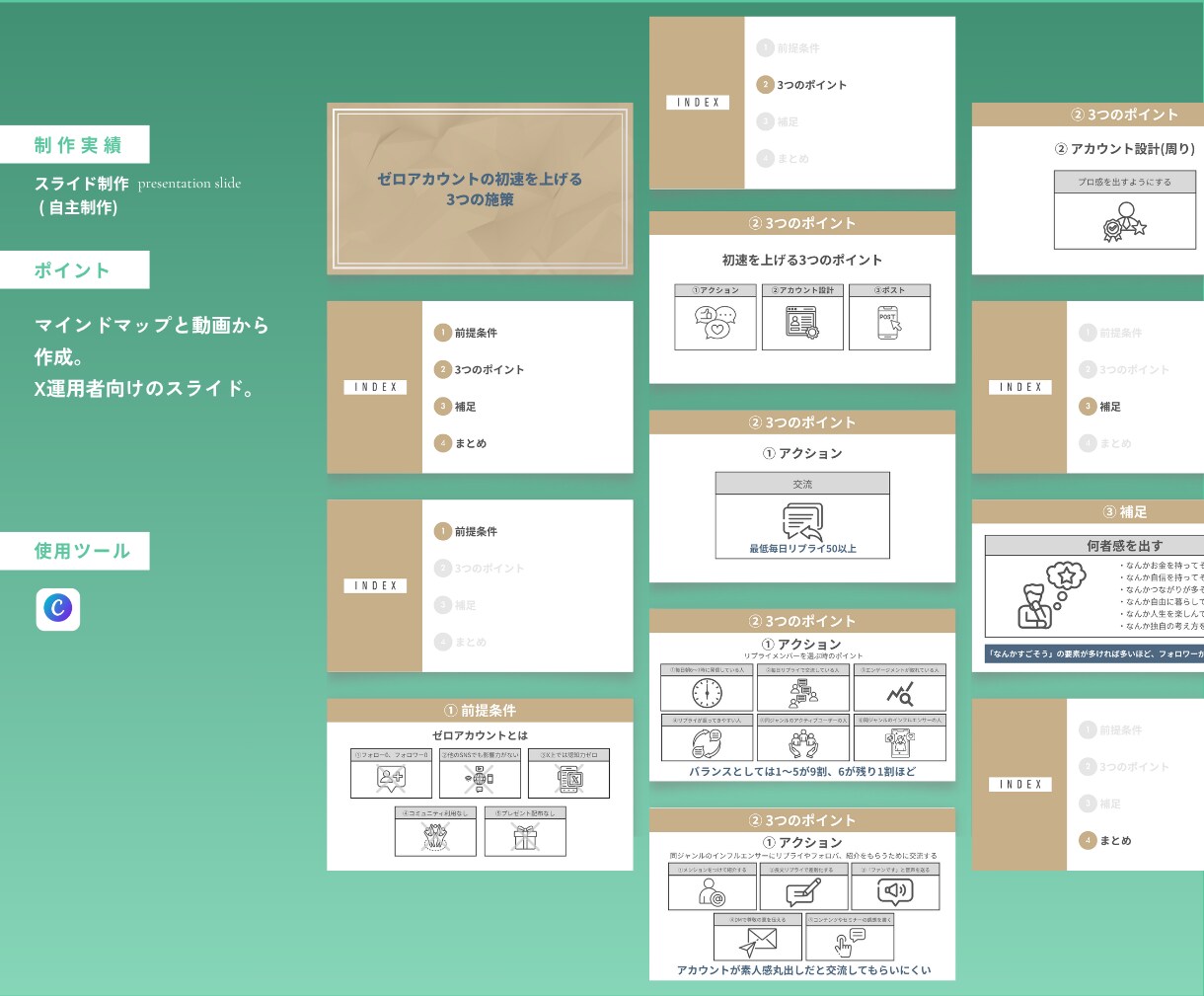Select the ゼロアカウントとは slide thumbnail
Image resolution: width=1204 pixels, height=996 pixels.
coord(480,785)
